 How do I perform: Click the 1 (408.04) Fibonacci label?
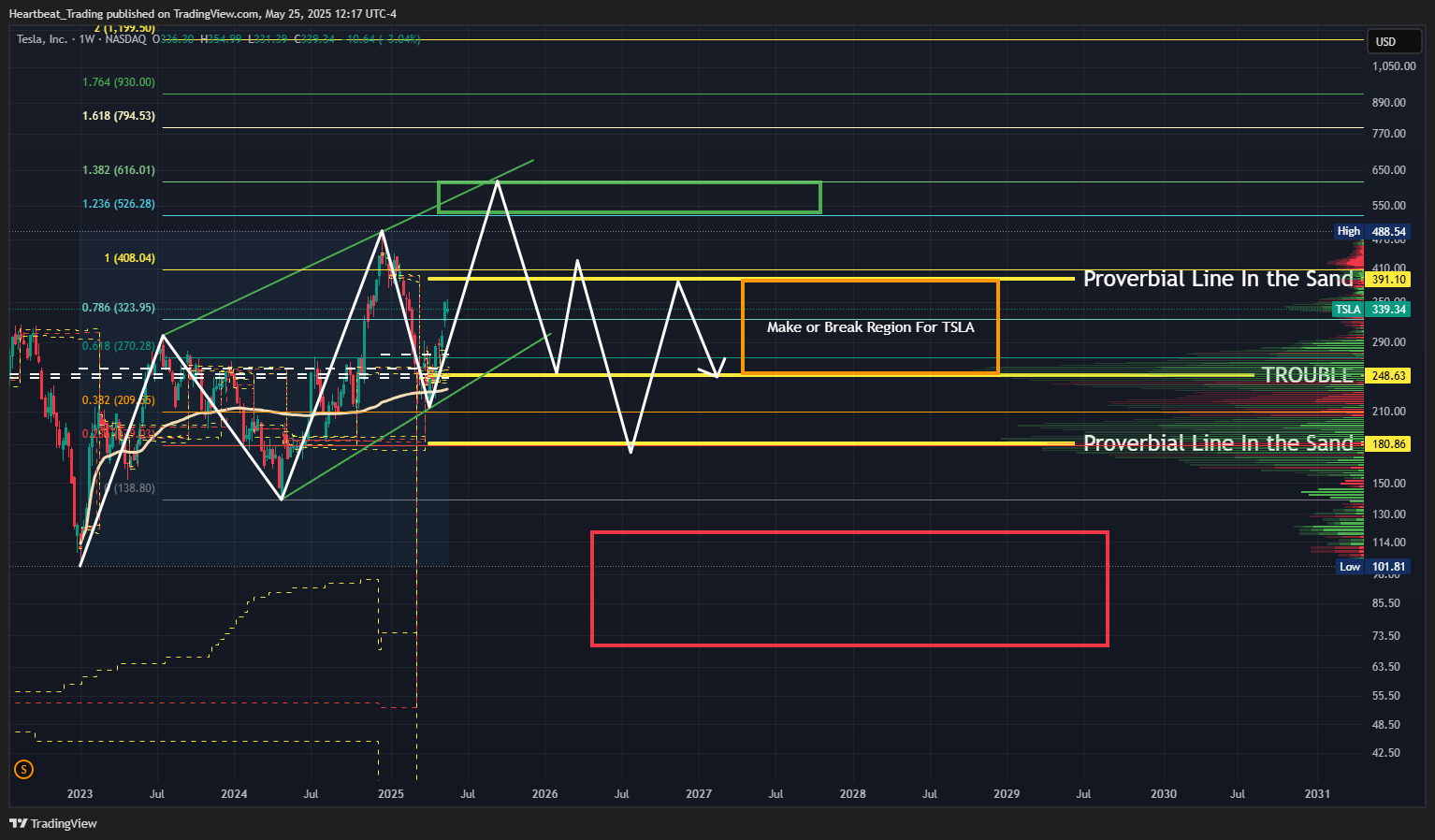(130, 258)
